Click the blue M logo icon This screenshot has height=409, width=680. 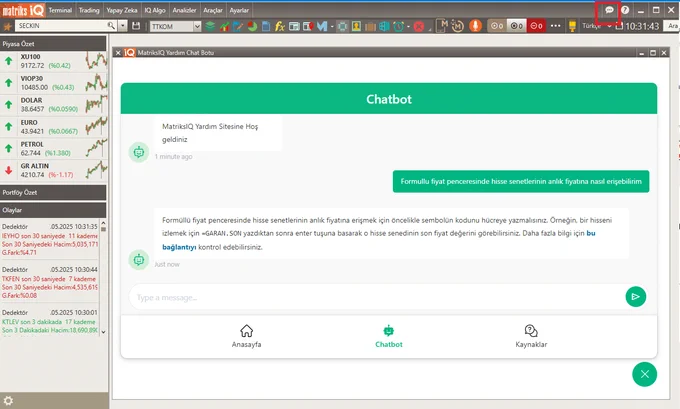322,26
